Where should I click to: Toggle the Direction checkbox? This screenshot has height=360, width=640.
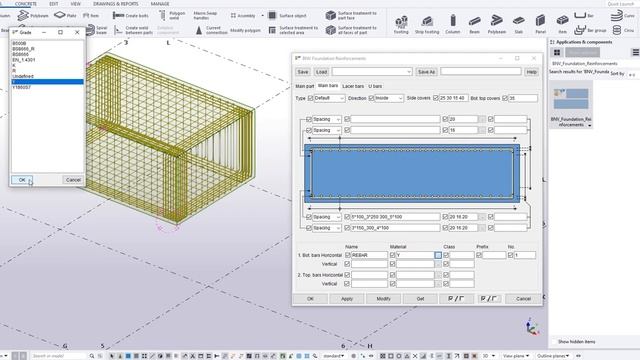(371, 98)
